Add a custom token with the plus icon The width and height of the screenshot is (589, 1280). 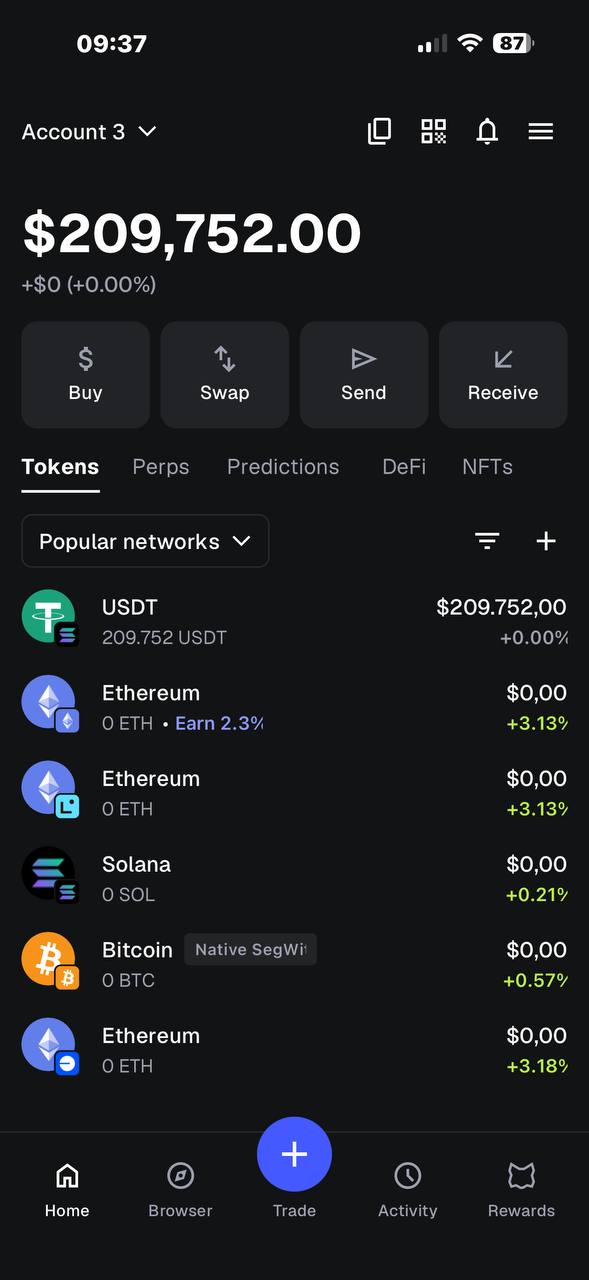[546, 541]
